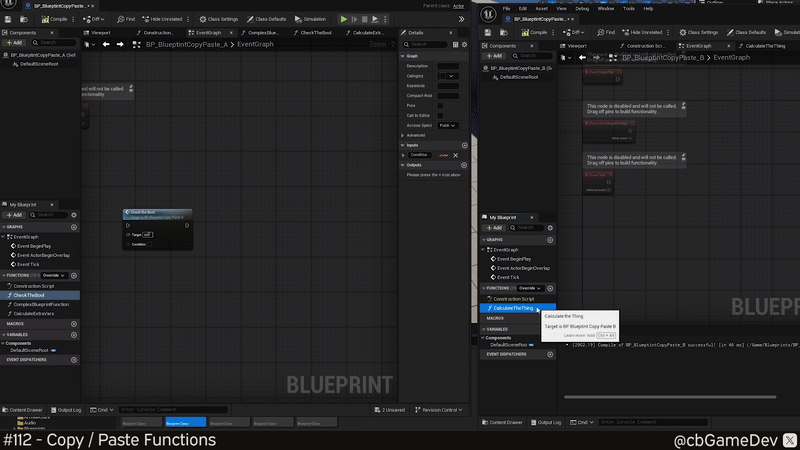Expand the Advanced section in Details
This screenshot has width=800, height=450.
tap(403, 135)
